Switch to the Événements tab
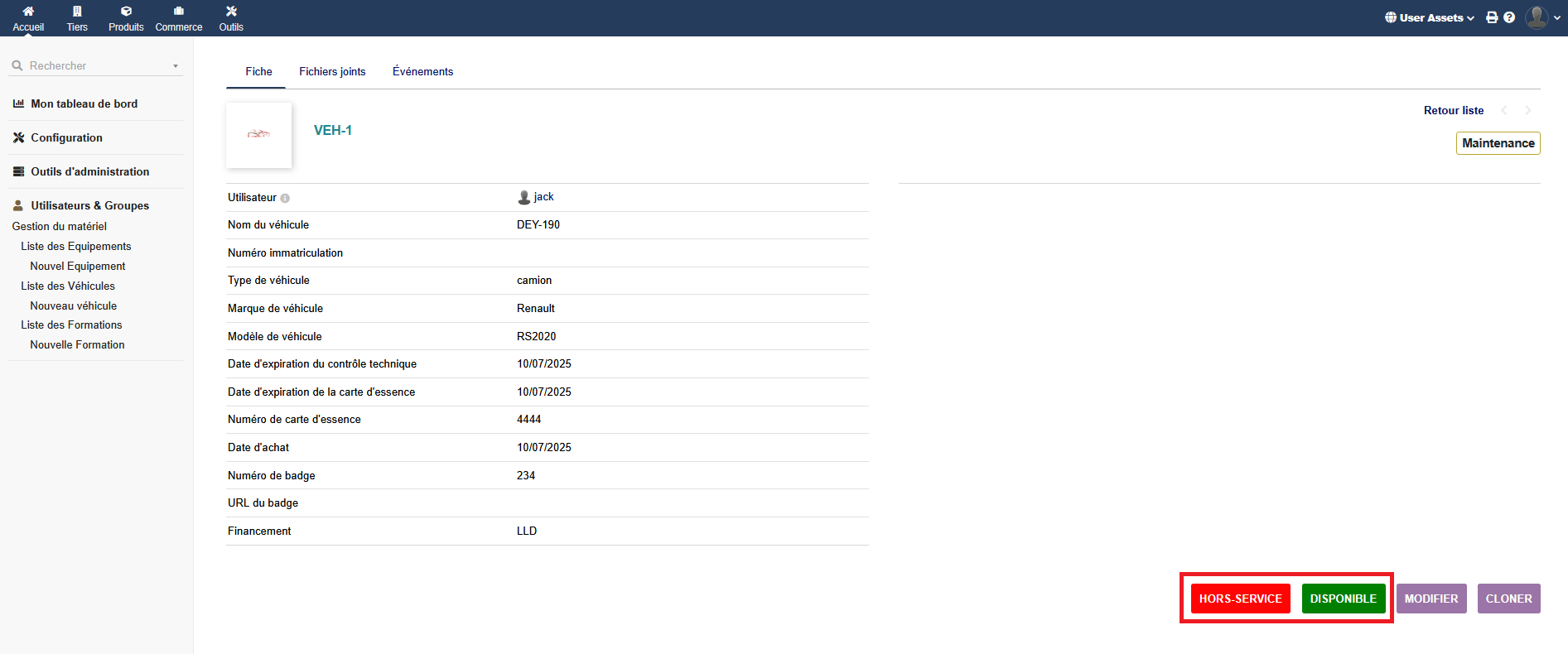This screenshot has height=654, width=1568. [422, 72]
